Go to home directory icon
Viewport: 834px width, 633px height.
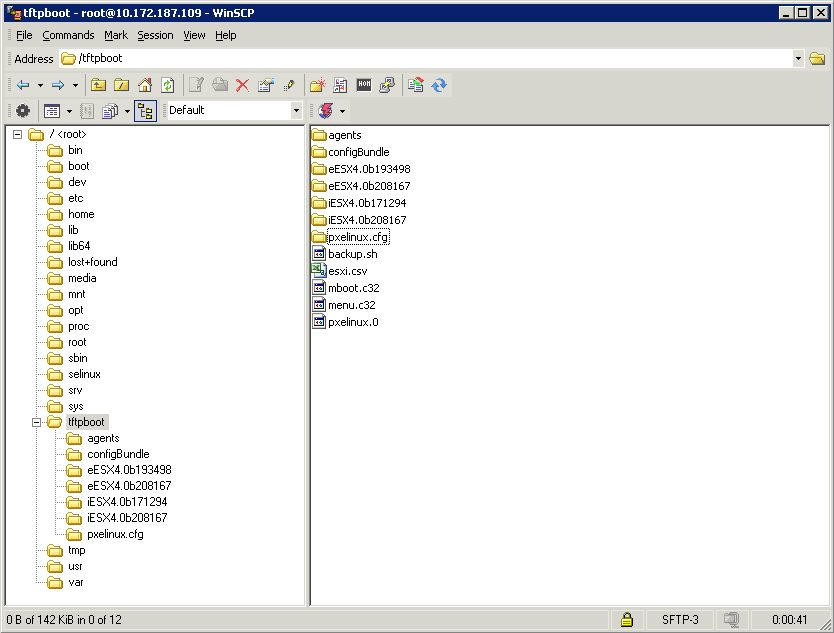pyautogui.click(x=145, y=85)
